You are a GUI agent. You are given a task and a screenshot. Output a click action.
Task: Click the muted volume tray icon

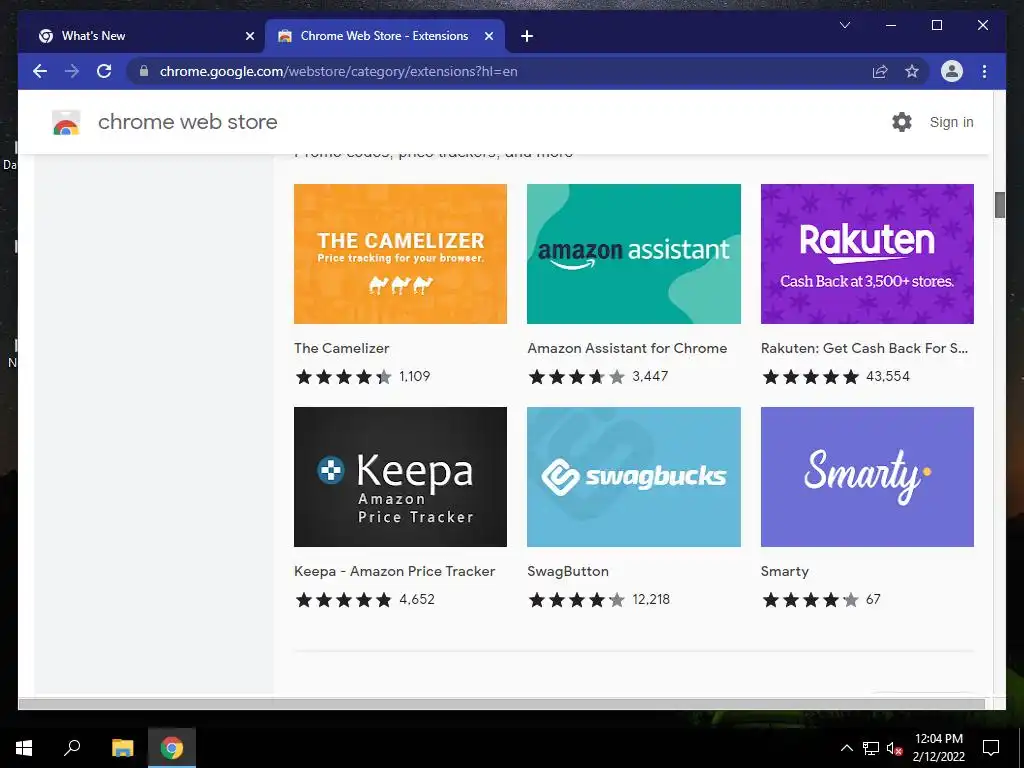895,748
